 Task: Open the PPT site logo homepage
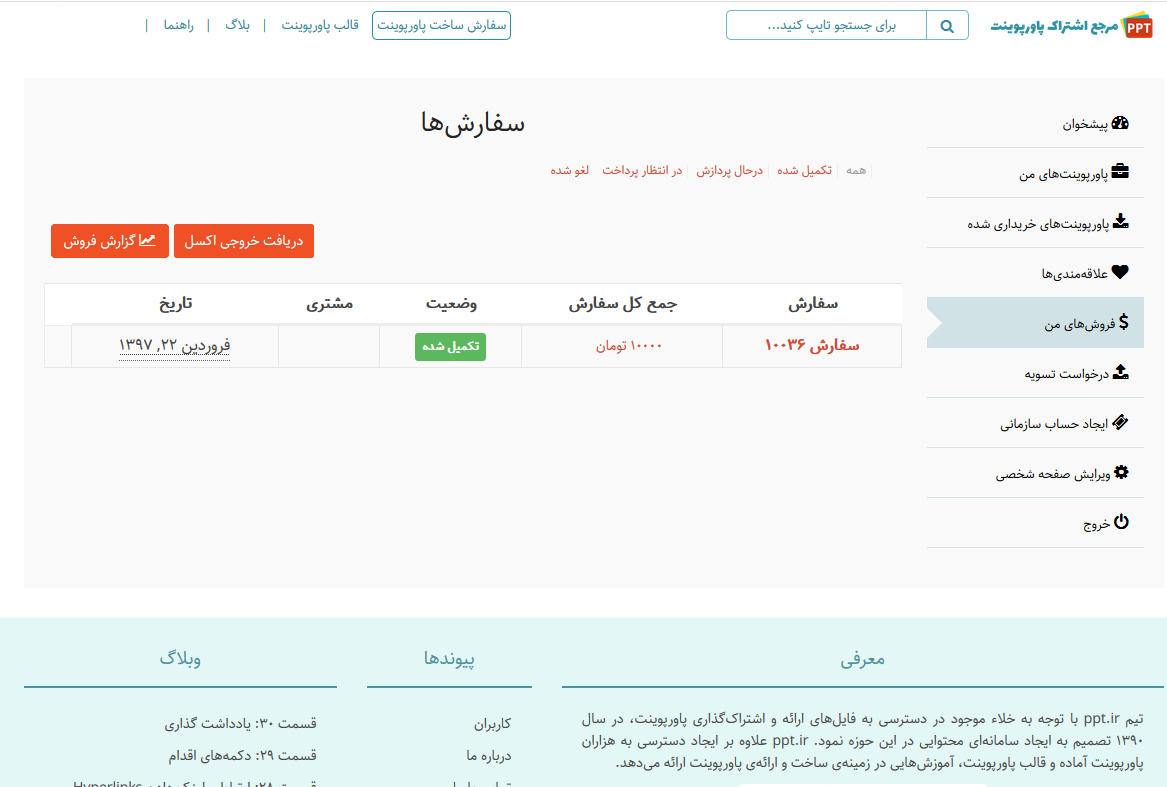click(x=1071, y=26)
